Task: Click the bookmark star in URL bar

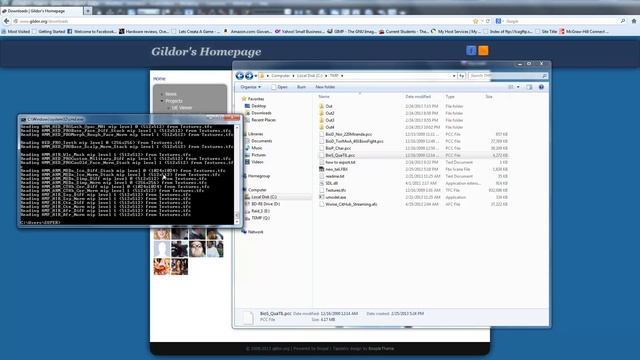Action: (x=475, y=21)
